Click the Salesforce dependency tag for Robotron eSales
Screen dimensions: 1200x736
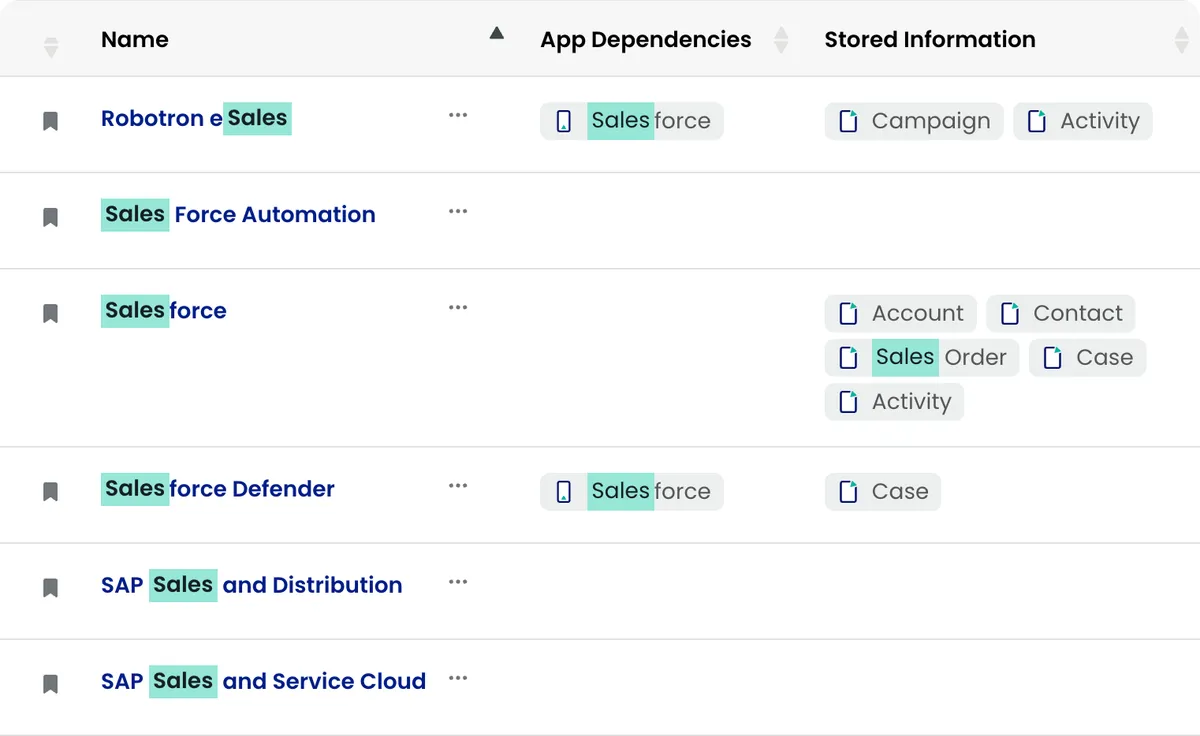(x=631, y=121)
